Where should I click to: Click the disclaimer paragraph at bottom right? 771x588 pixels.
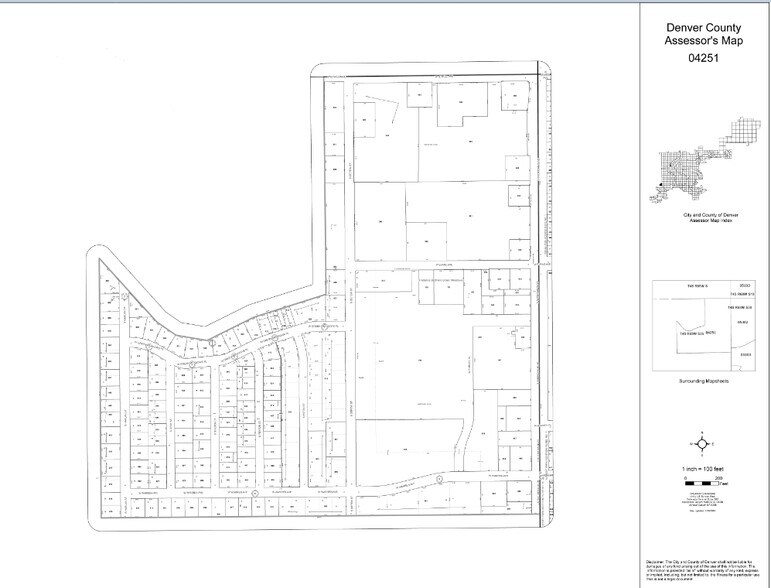coord(704,571)
